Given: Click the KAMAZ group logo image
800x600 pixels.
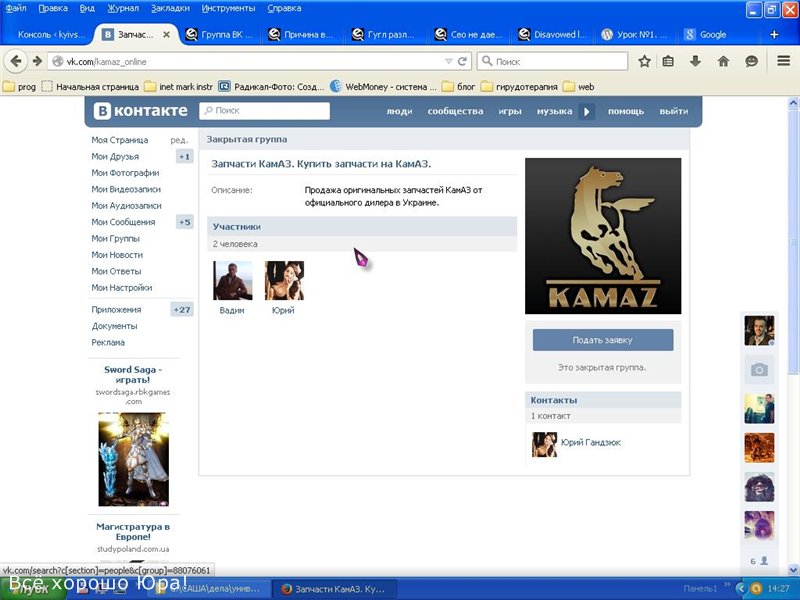Looking at the screenshot, I should (603, 236).
